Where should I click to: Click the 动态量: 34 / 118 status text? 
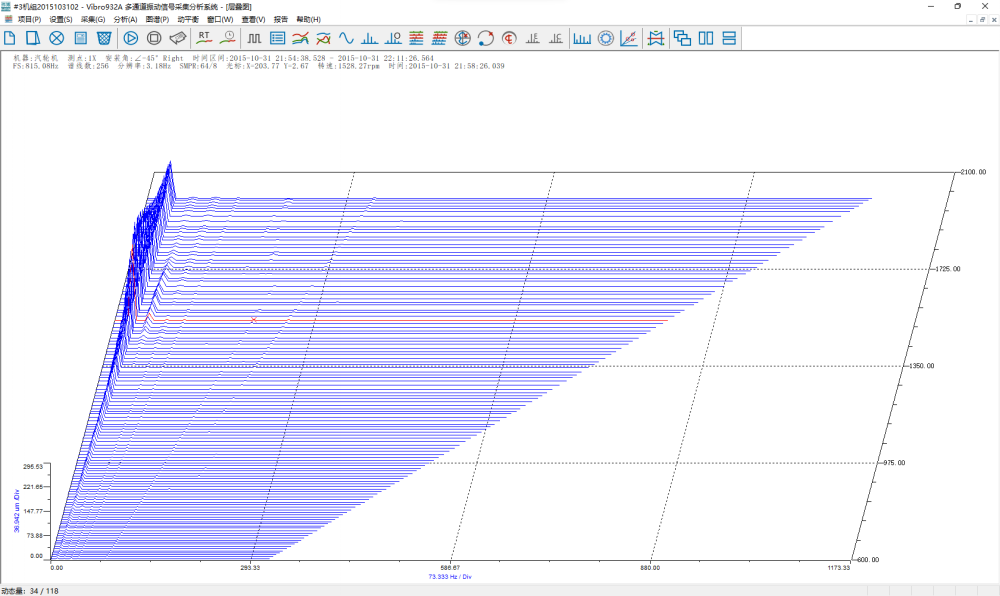point(30,591)
